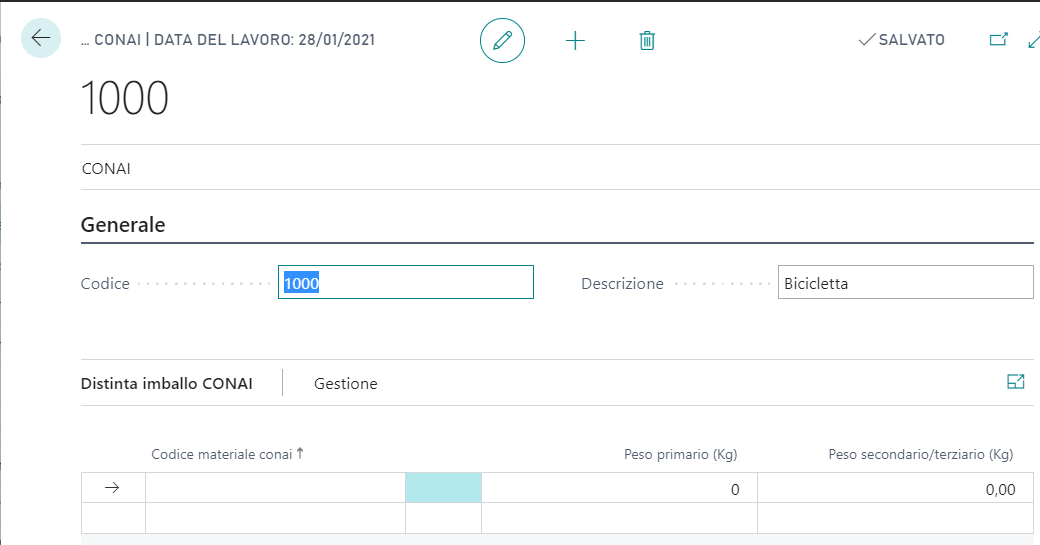Sort by Codice materiale conai column header
Screen dimensions: 1040x545
pos(222,454)
